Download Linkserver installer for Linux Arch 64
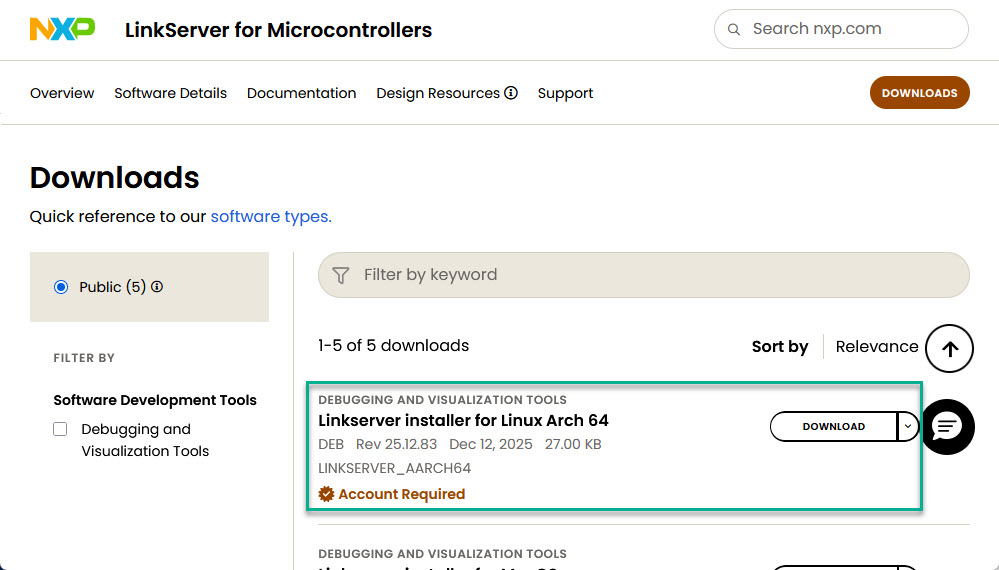The height and width of the screenshot is (570, 999). coord(833,426)
